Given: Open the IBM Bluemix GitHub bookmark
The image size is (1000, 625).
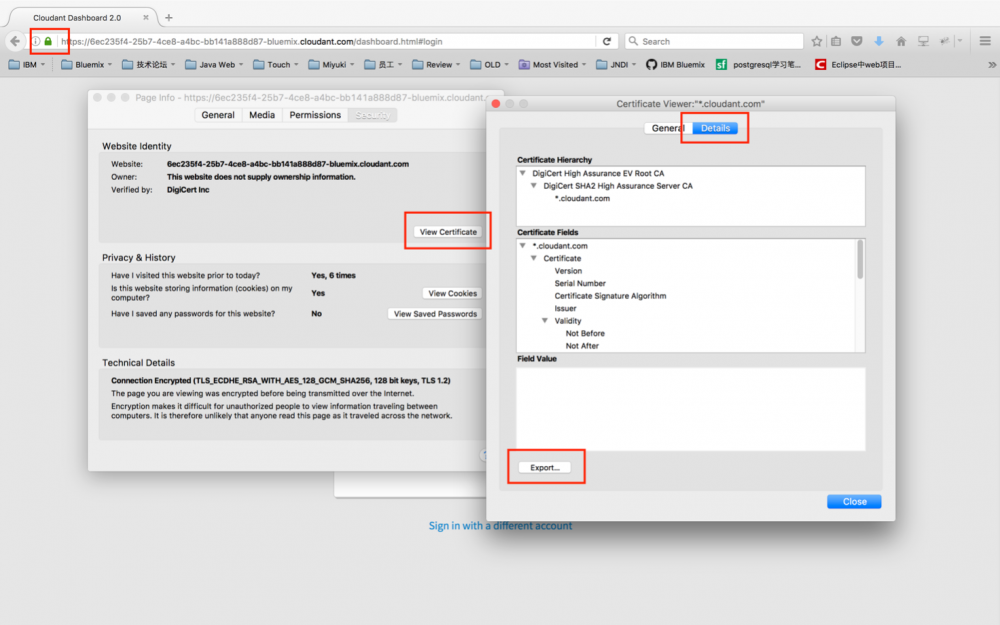Looking at the screenshot, I should click(x=675, y=64).
